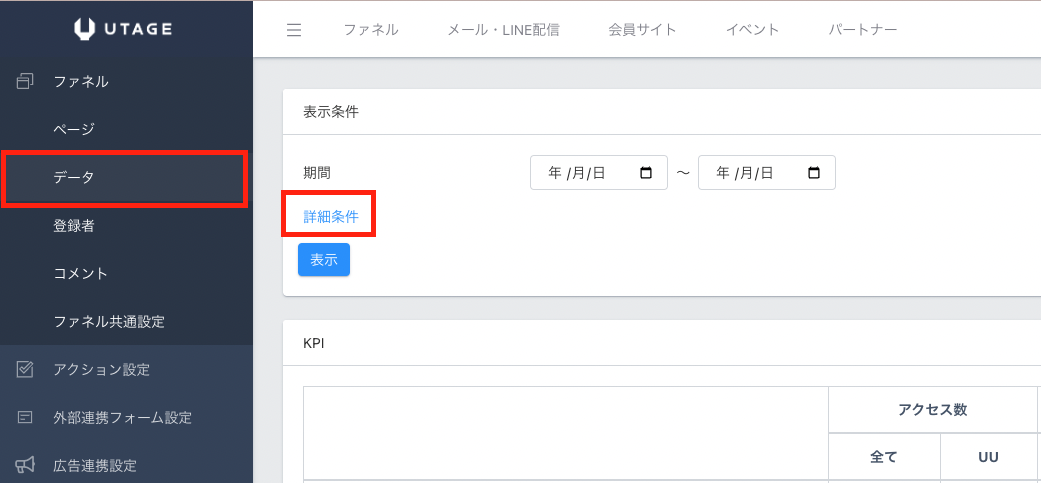Click the funnel icon in sidebar
Viewport: 1041px width, 483px height.
[x=26, y=82]
